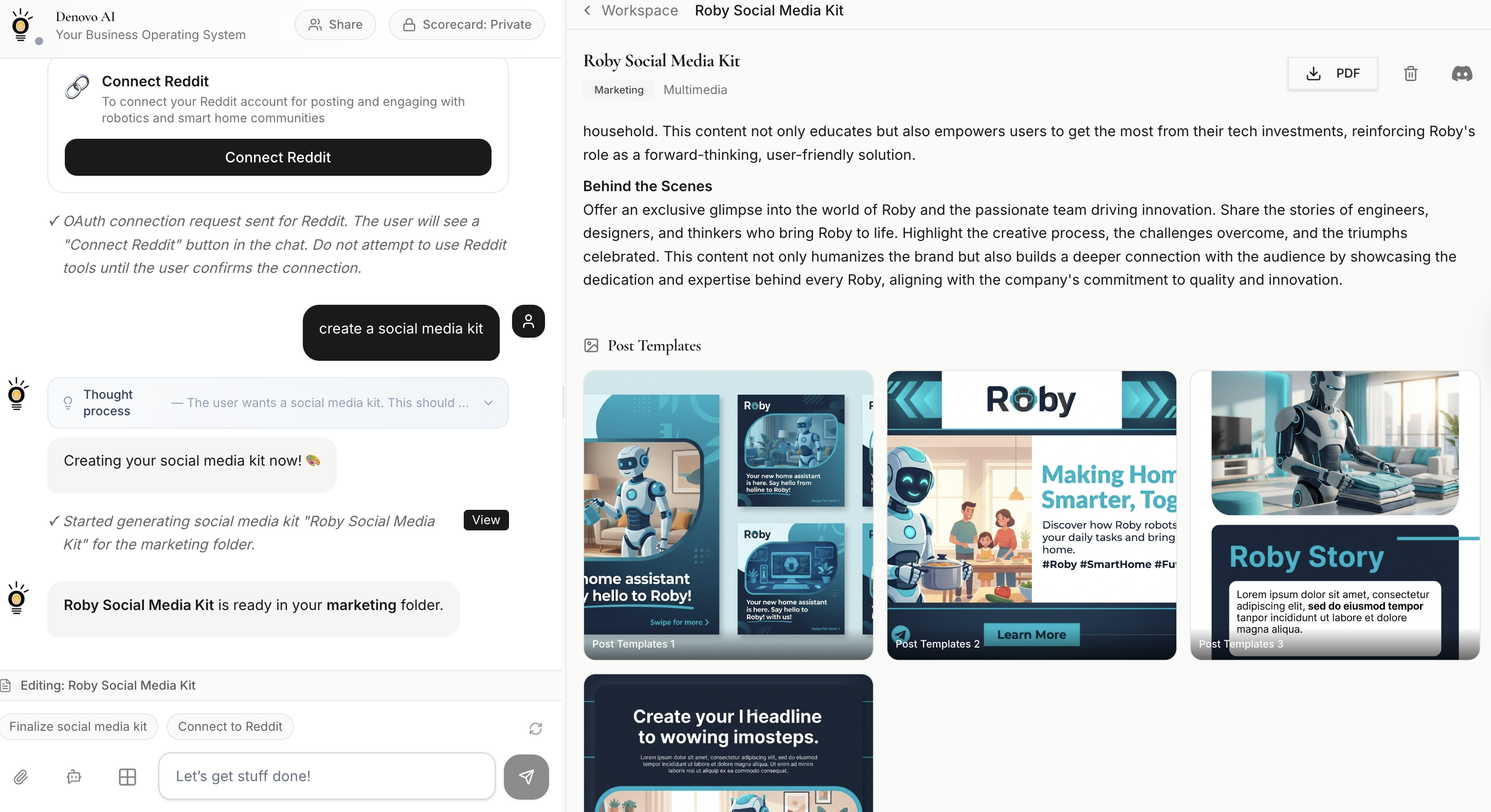
Task: Select the Marketing tab
Action: tap(618, 90)
